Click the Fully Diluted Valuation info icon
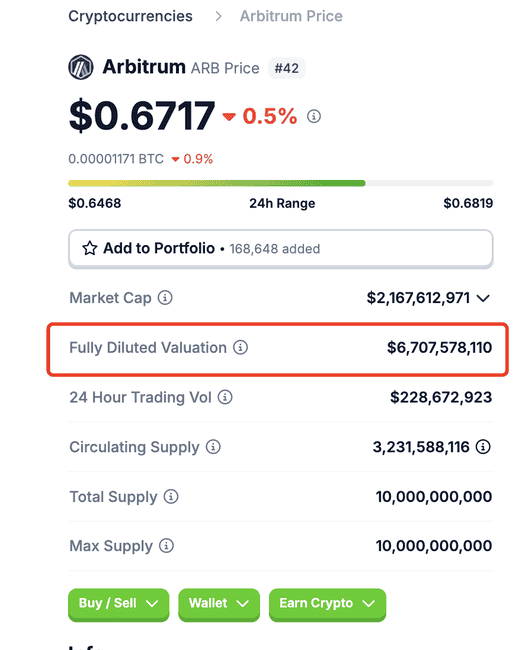The height and width of the screenshot is (650, 519). click(x=240, y=347)
